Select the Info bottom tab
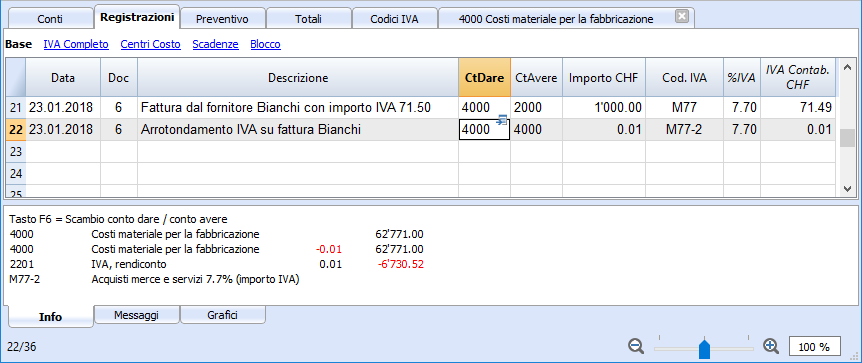This screenshot has height=363, width=862. [51, 317]
